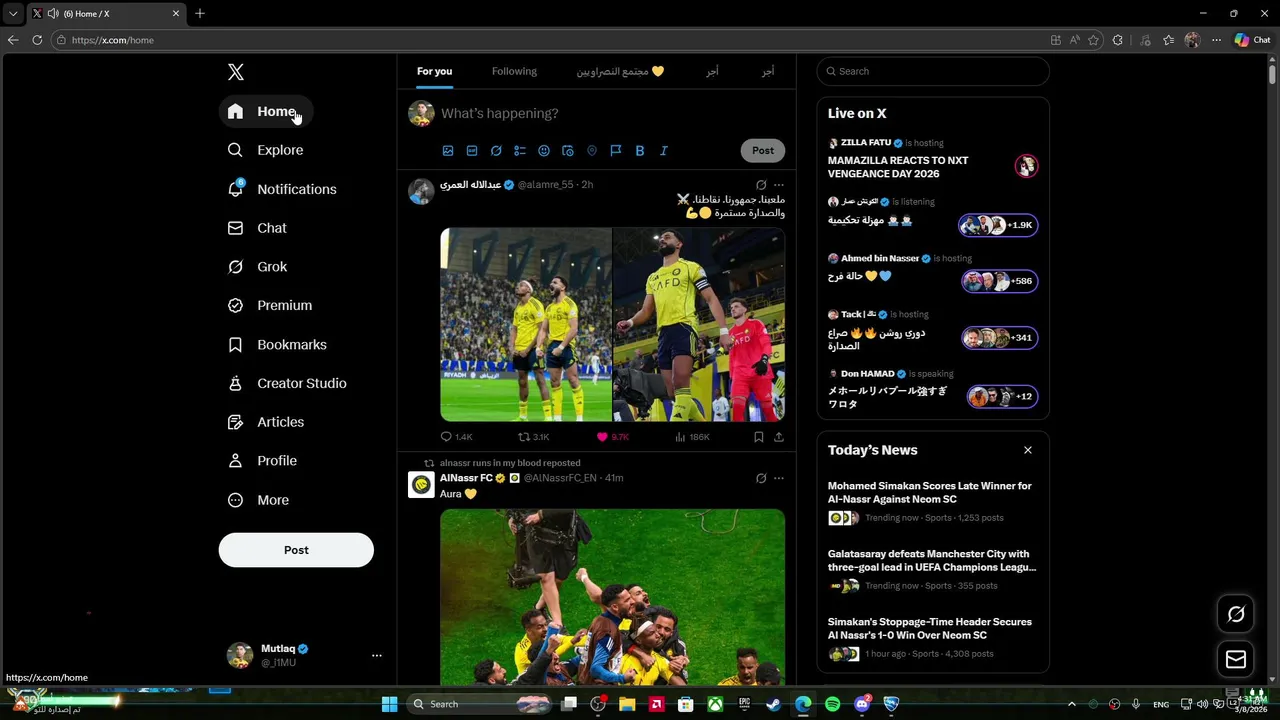The height and width of the screenshot is (720, 1280).
Task: Click the X search box
Action: 933,71
